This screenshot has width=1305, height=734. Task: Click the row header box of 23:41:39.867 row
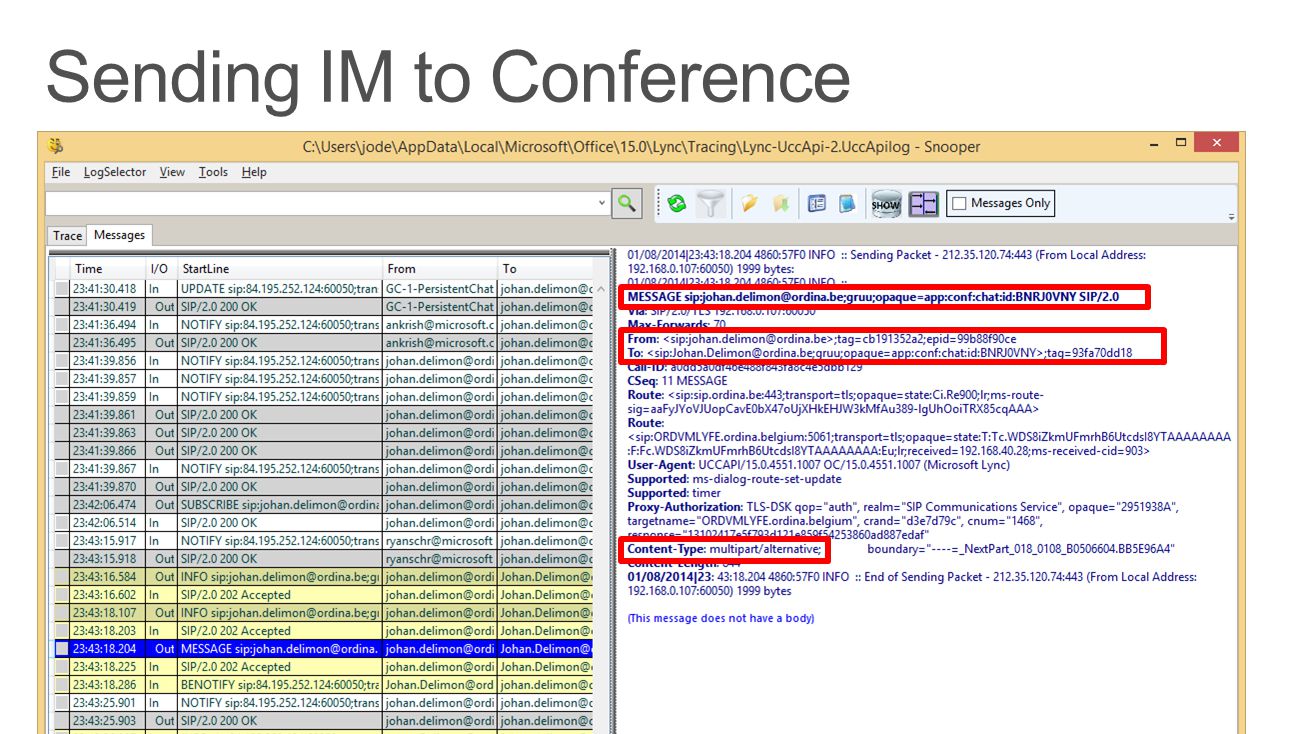[62, 468]
